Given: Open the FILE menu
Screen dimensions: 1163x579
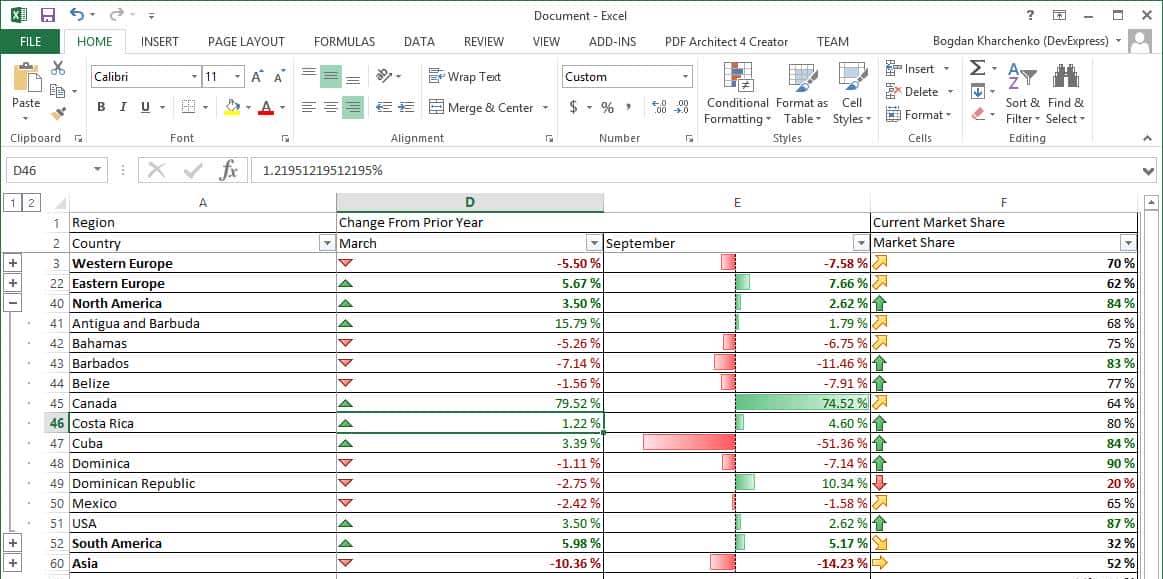Looking at the screenshot, I should pyautogui.click(x=30, y=41).
